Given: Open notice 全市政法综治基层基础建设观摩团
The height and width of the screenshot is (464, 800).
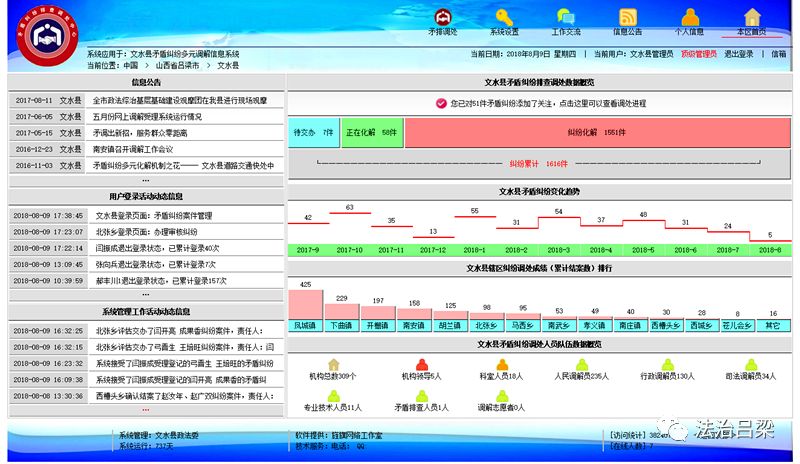Looking at the screenshot, I should (180, 101).
